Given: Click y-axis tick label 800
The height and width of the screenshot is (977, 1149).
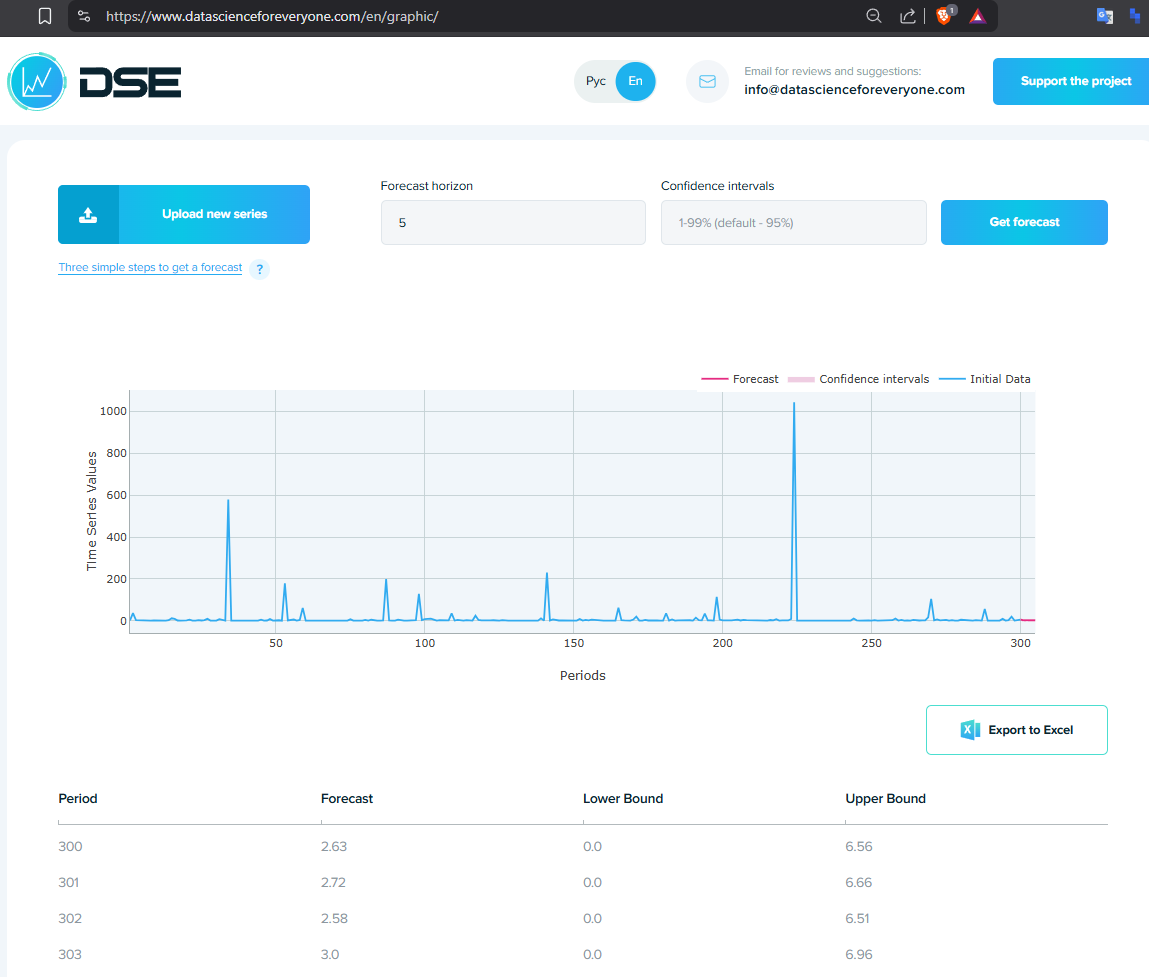Looking at the screenshot, I should tap(117, 453).
